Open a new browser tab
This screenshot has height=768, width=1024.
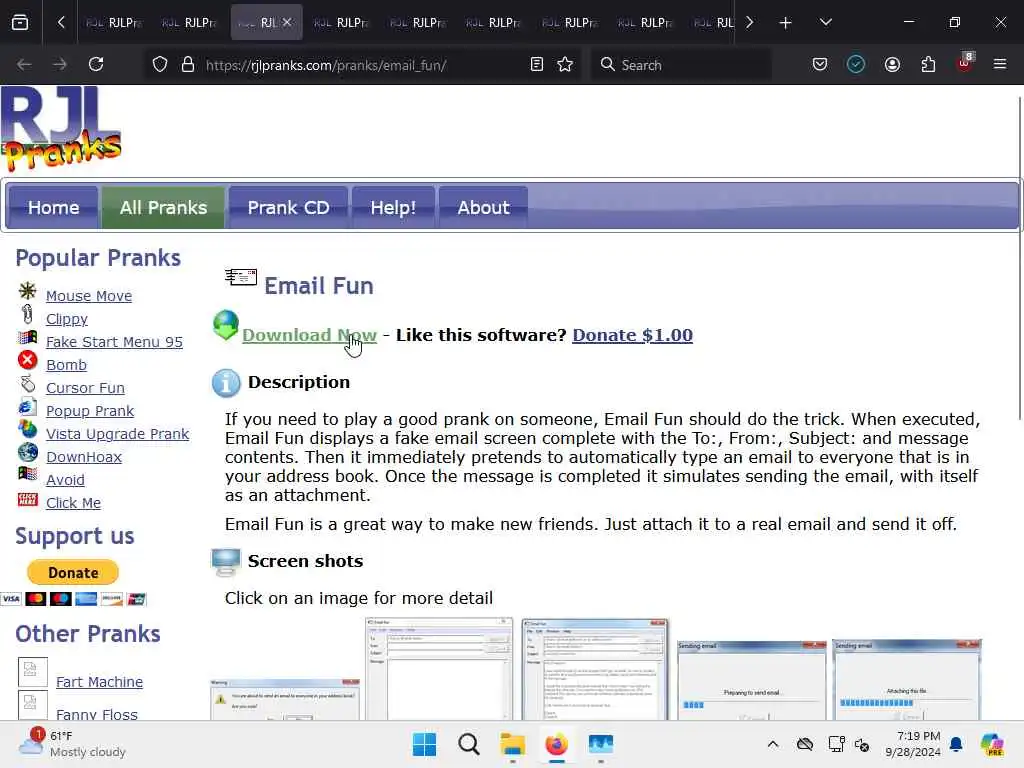pyautogui.click(x=786, y=23)
